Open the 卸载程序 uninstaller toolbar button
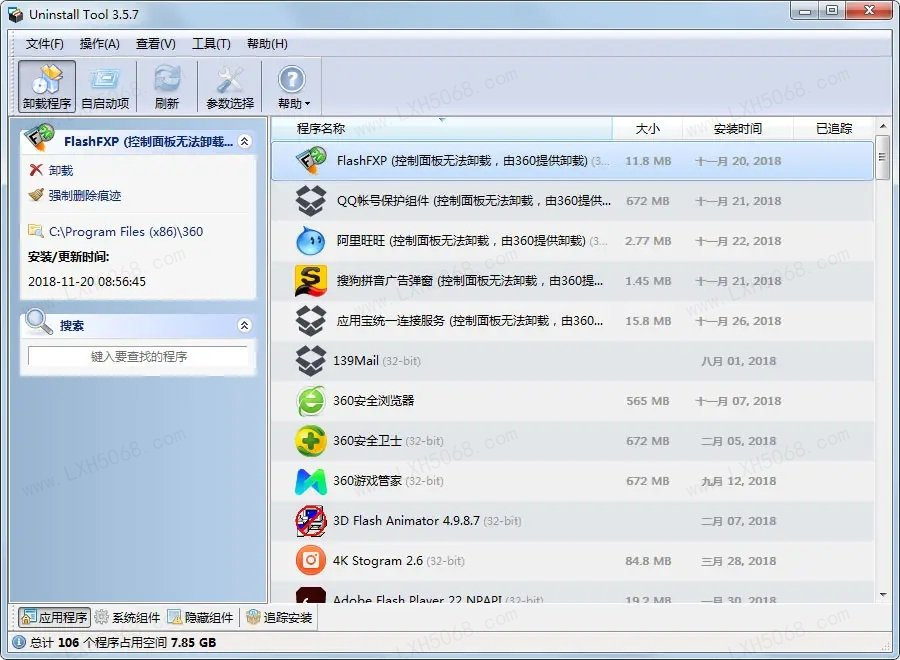The height and width of the screenshot is (660, 900). pyautogui.click(x=47, y=87)
